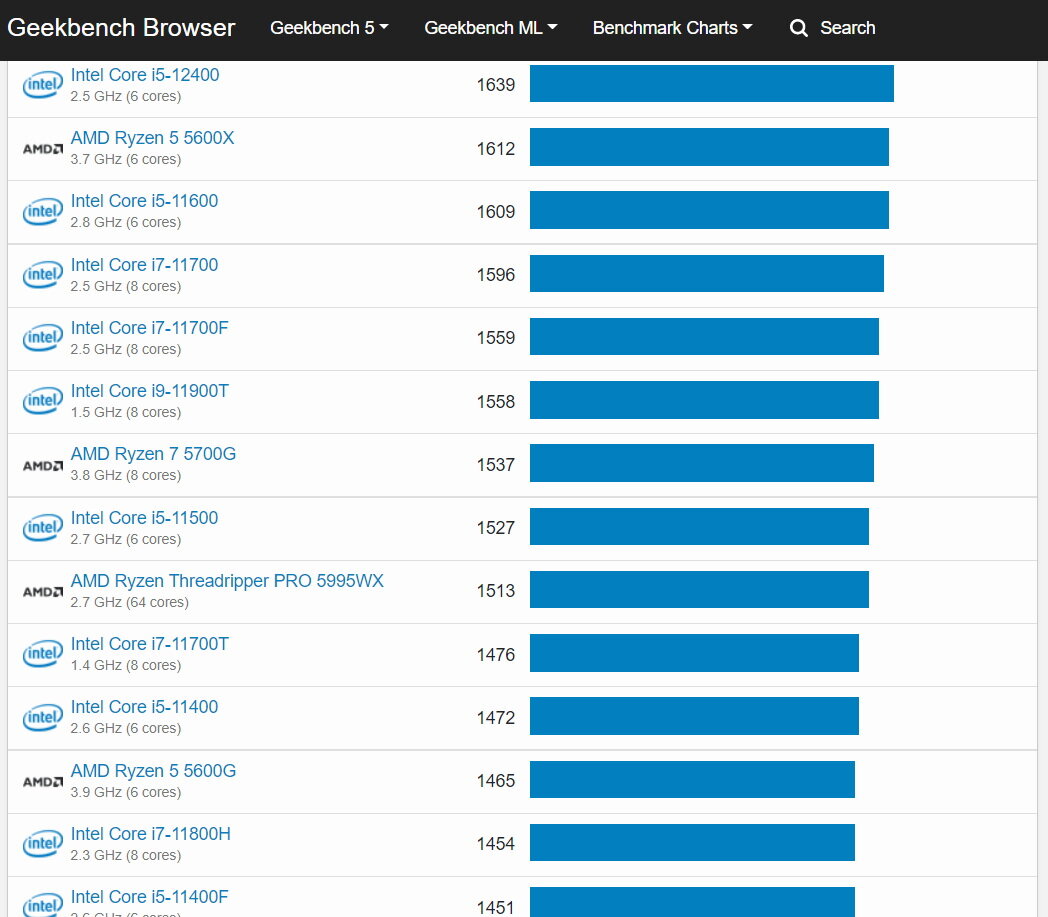Open the Intel Core i5-11500 link
This screenshot has width=1048, height=917.
pyautogui.click(x=144, y=518)
